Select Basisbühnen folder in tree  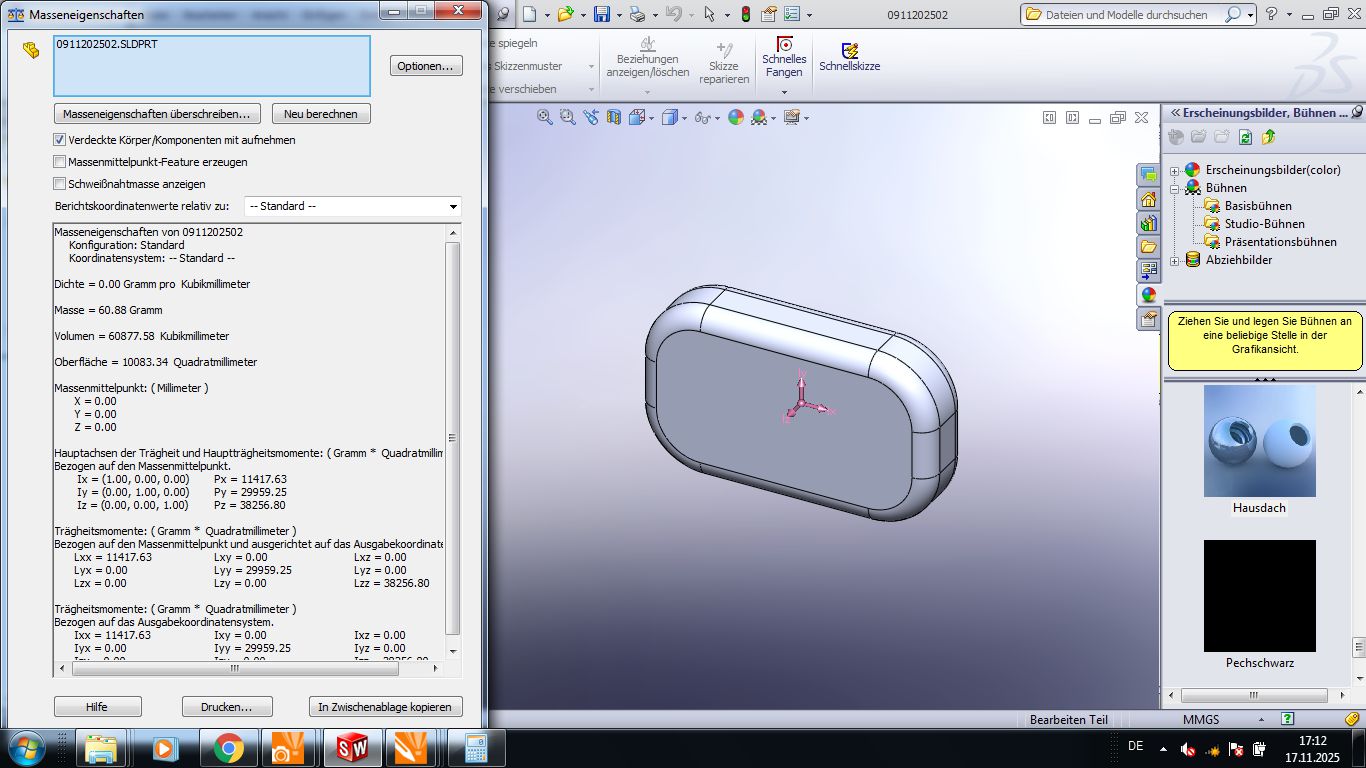tap(1257, 206)
